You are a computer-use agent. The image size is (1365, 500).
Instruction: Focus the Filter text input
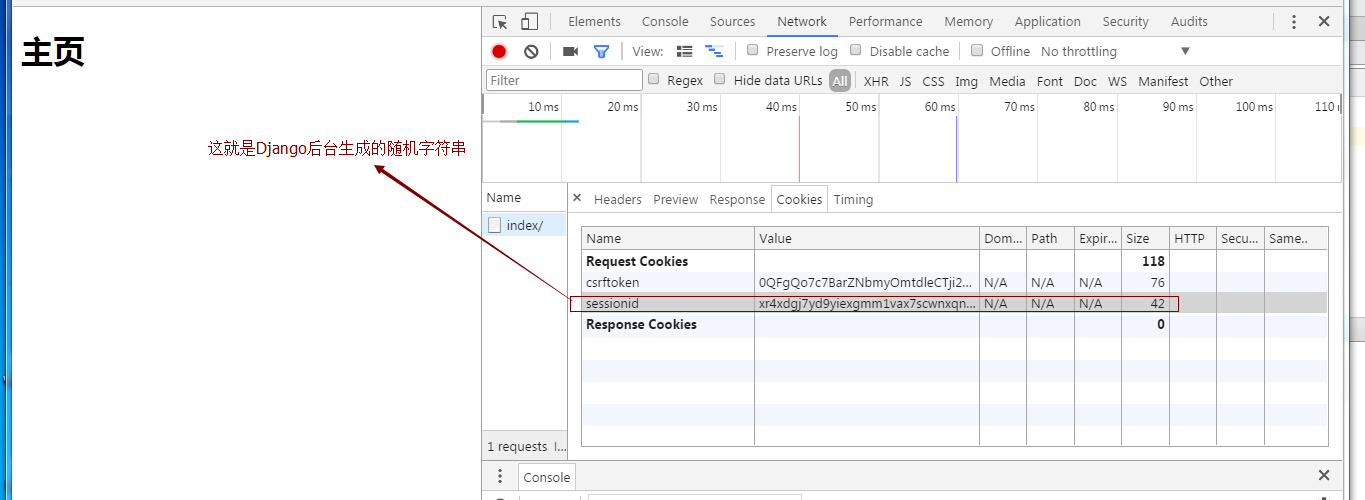tap(564, 80)
